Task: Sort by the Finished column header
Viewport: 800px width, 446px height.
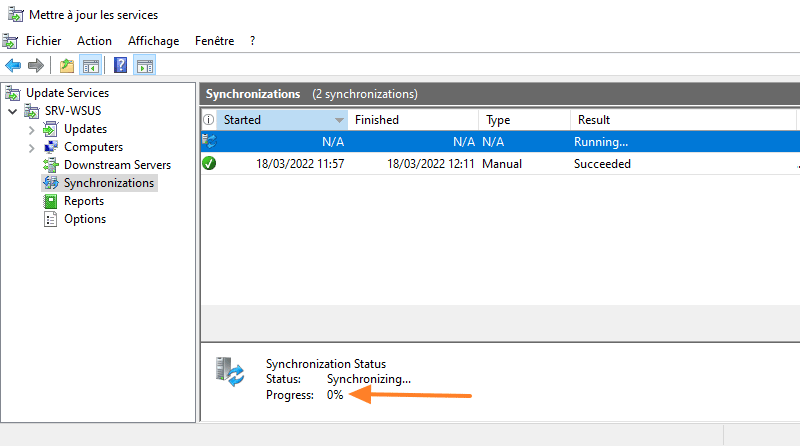Action: [x=410, y=120]
